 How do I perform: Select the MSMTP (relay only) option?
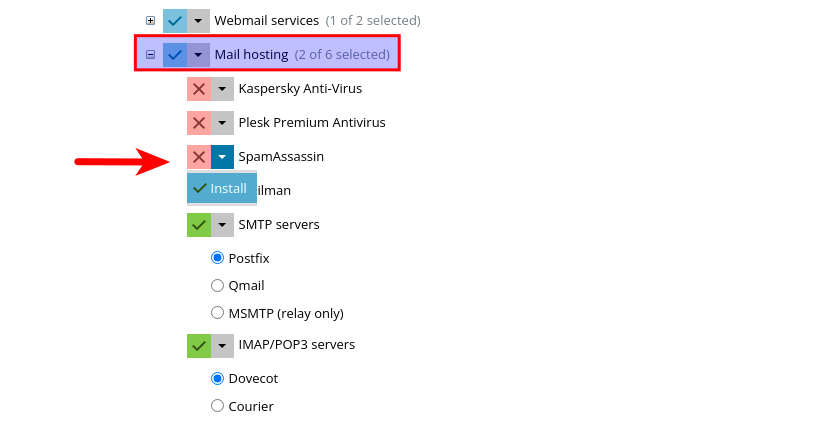tap(218, 313)
